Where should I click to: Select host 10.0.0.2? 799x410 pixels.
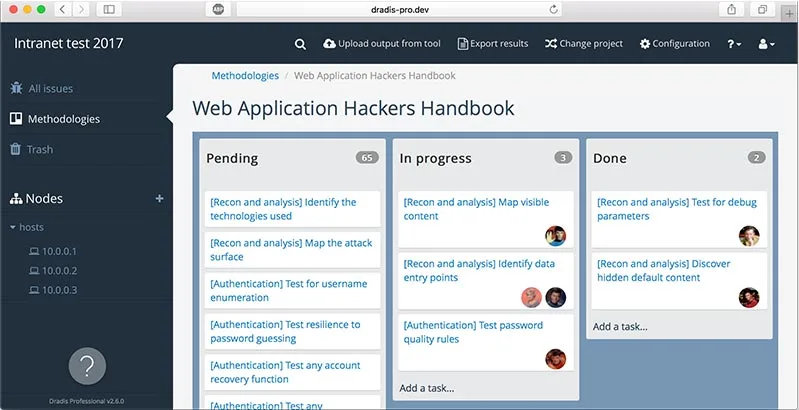[x=52, y=270]
